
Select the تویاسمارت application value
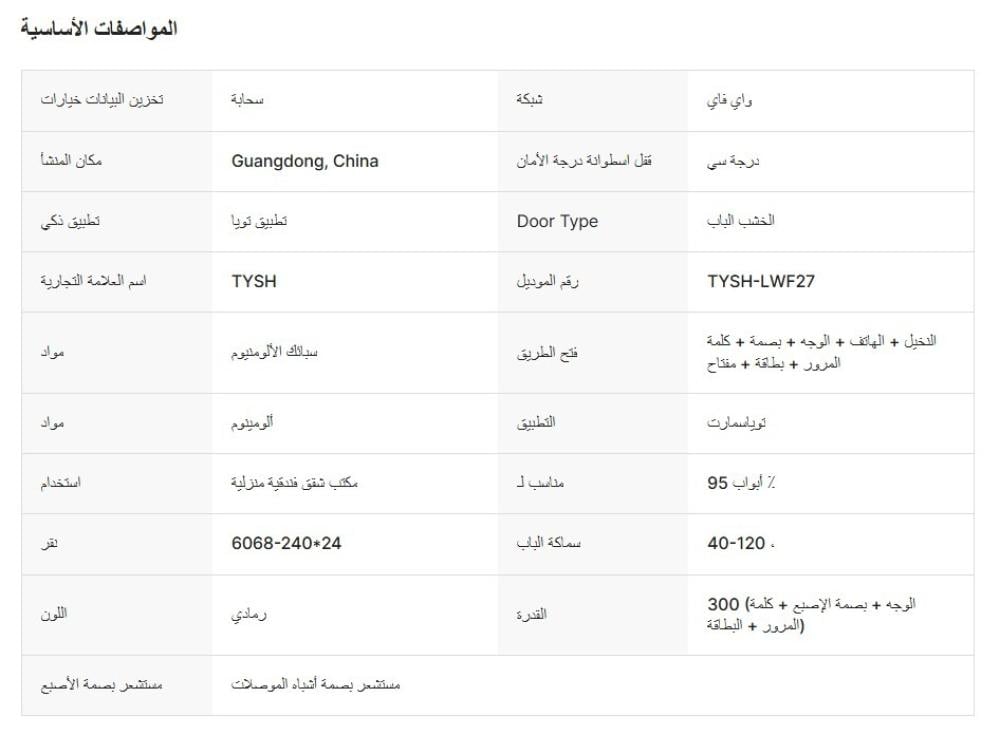click(736, 423)
